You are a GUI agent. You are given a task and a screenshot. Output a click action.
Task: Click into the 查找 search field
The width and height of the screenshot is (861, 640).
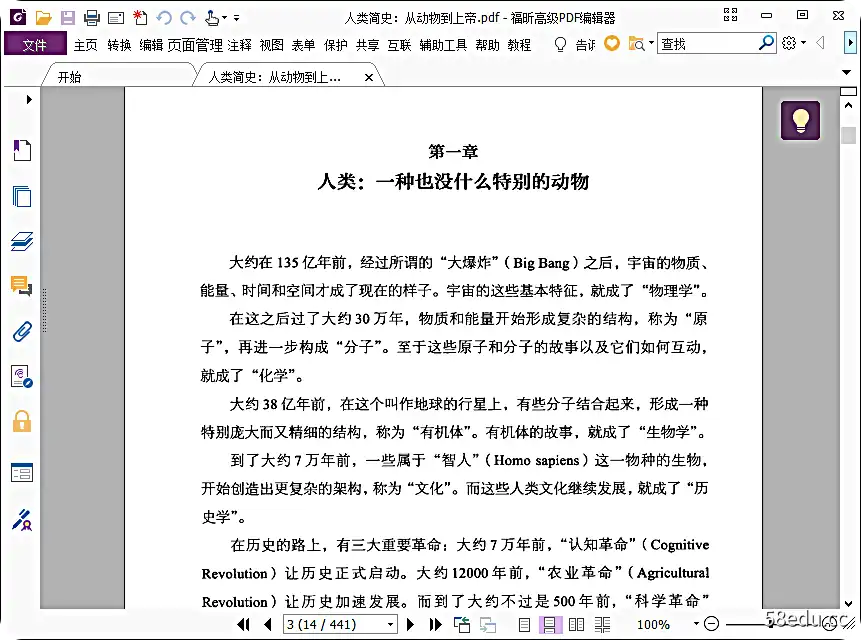tap(707, 43)
